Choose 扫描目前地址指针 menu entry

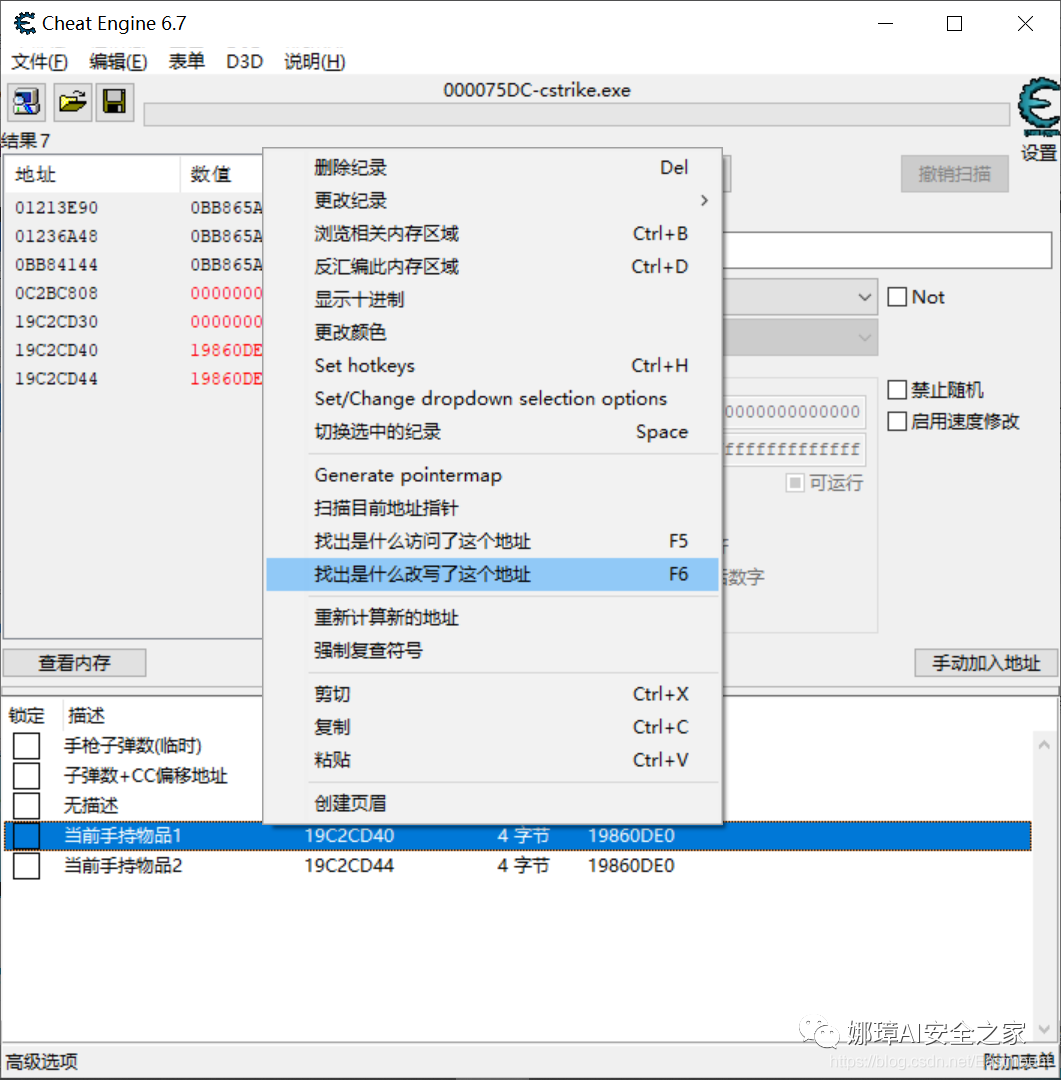(493, 508)
